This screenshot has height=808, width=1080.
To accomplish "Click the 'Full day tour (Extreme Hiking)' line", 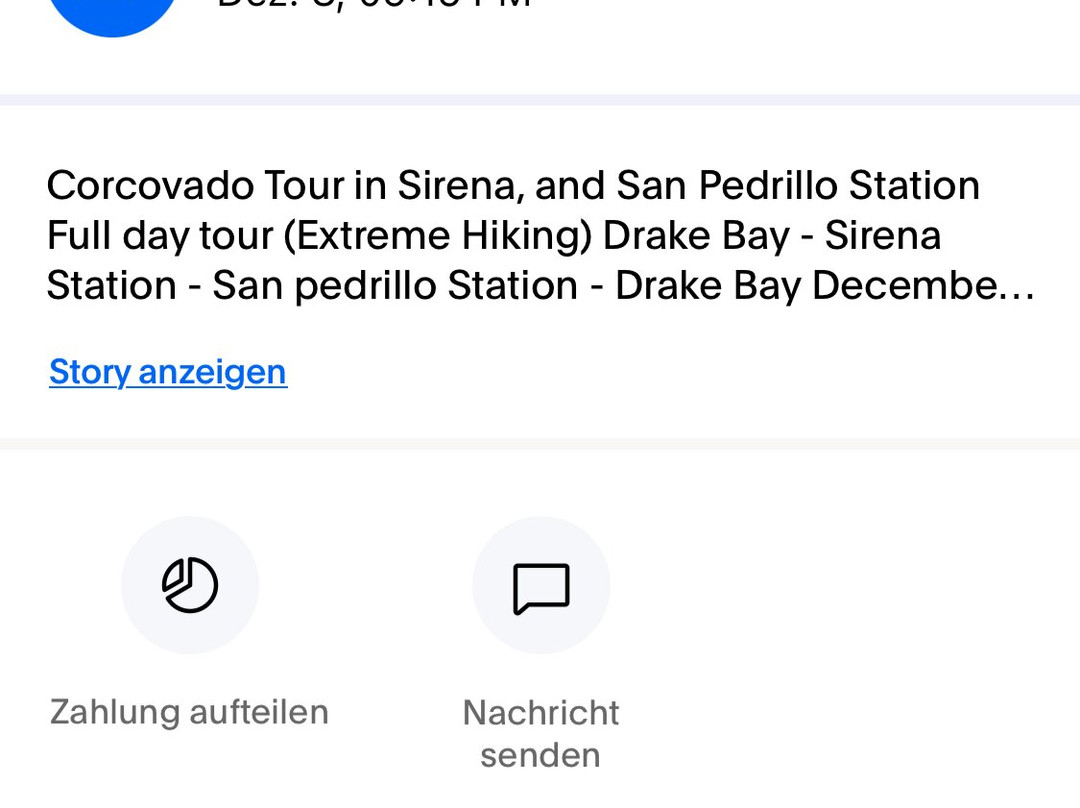I will [320, 236].
